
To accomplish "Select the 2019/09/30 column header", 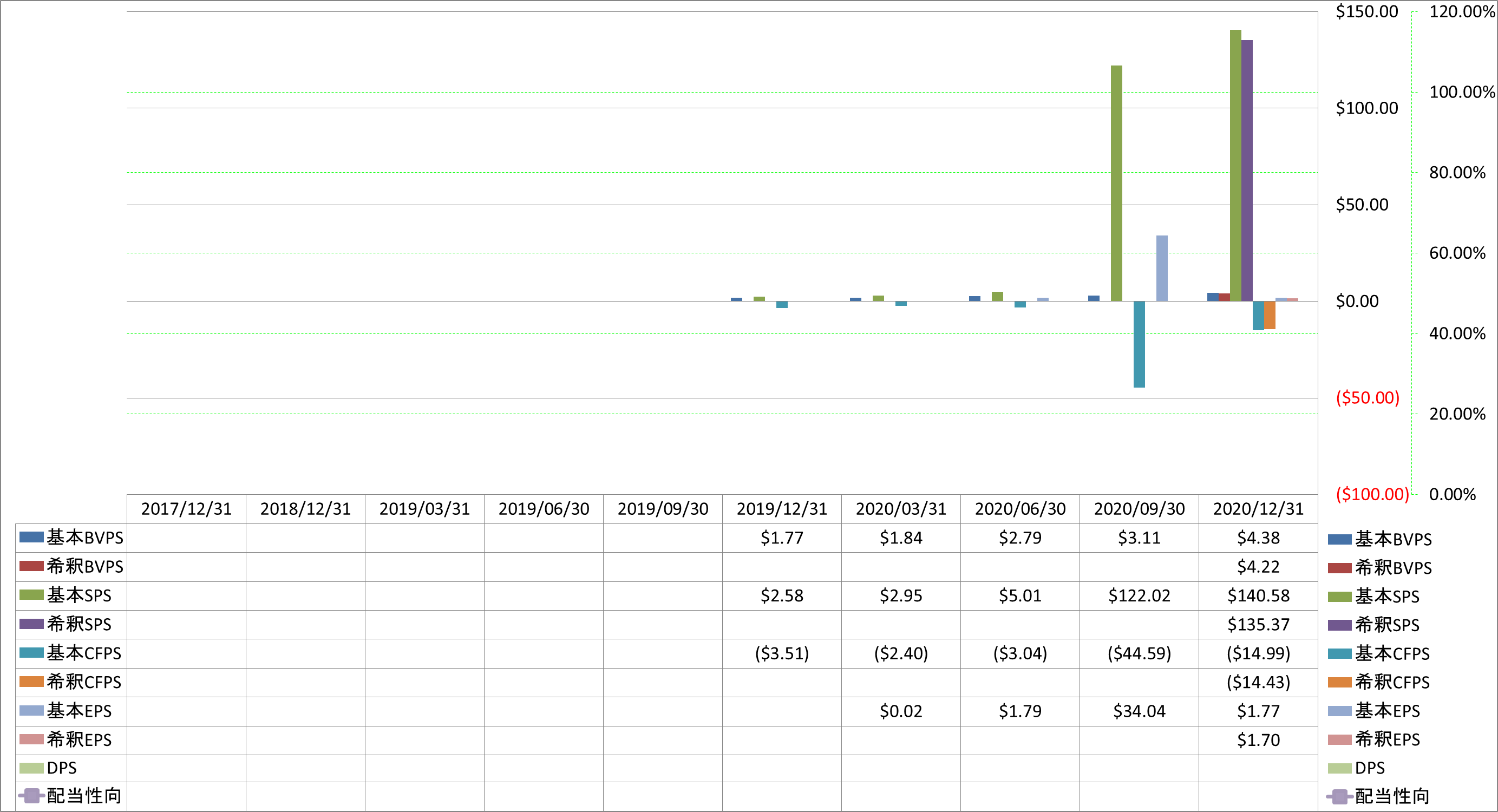I will pyautogui.click(x=663, y=509).
